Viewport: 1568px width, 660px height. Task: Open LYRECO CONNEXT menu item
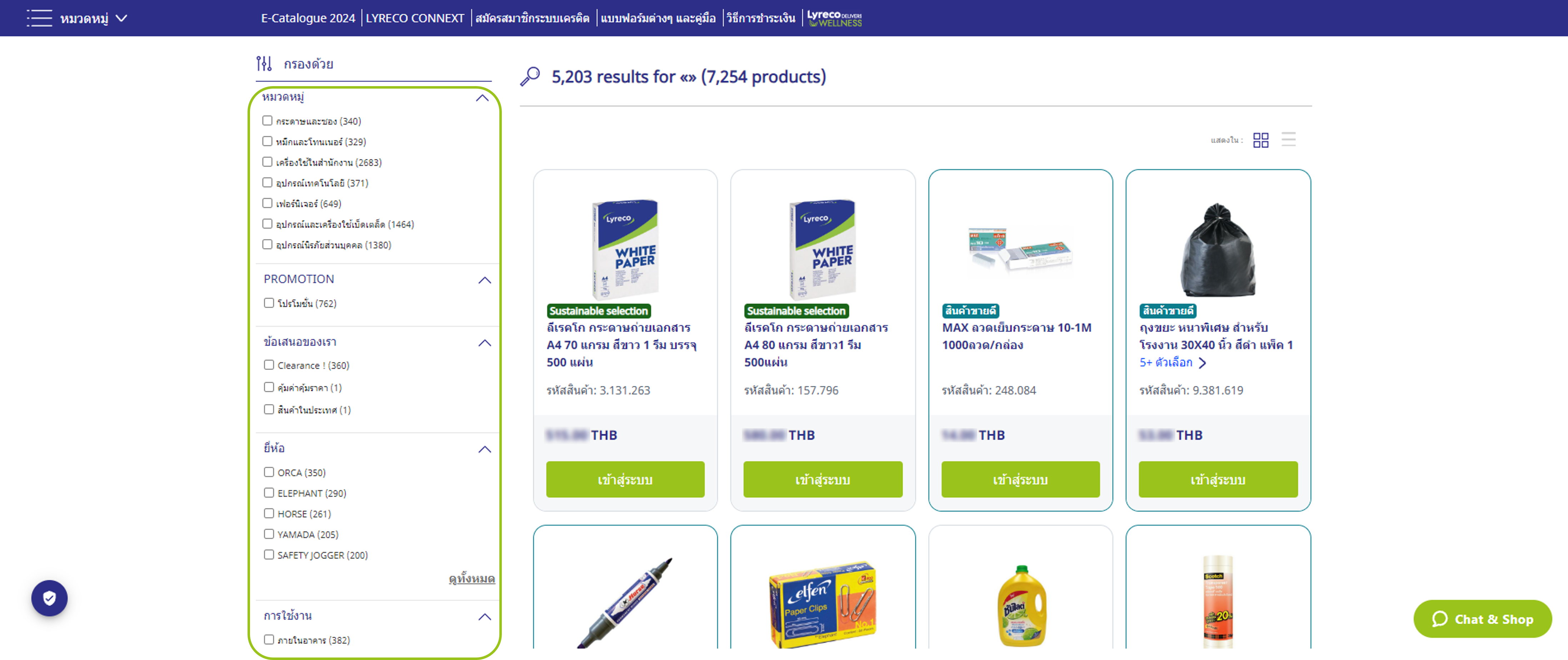[x=415, y=18]
